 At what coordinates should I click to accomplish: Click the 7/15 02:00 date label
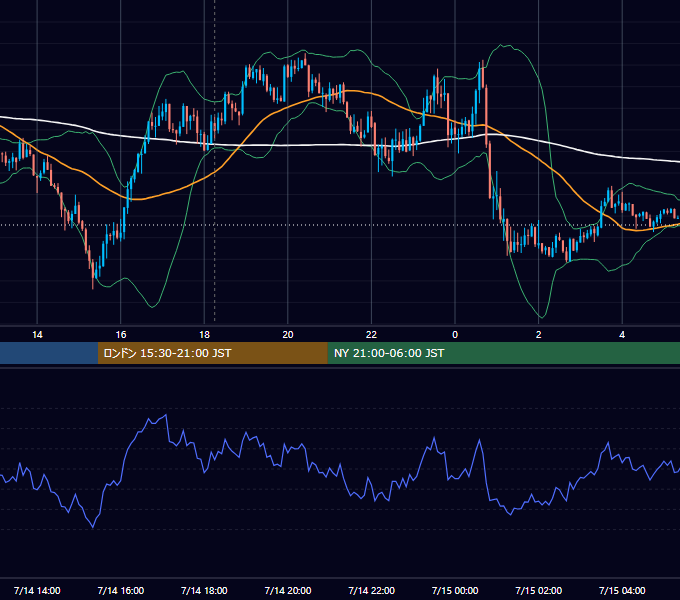pyautogui.click(x=539, y=590)
